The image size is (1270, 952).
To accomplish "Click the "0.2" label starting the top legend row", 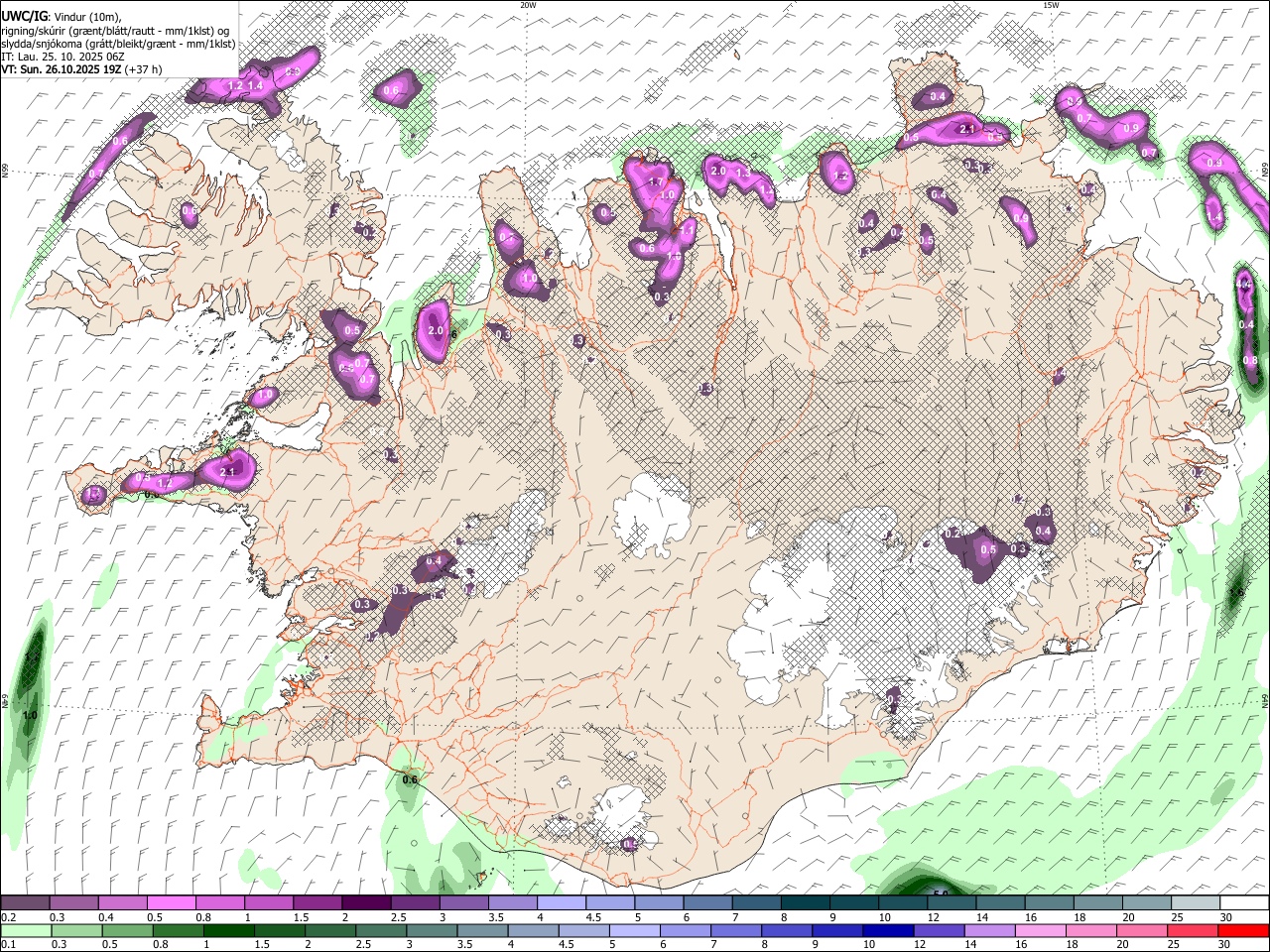I will (8, 918).
